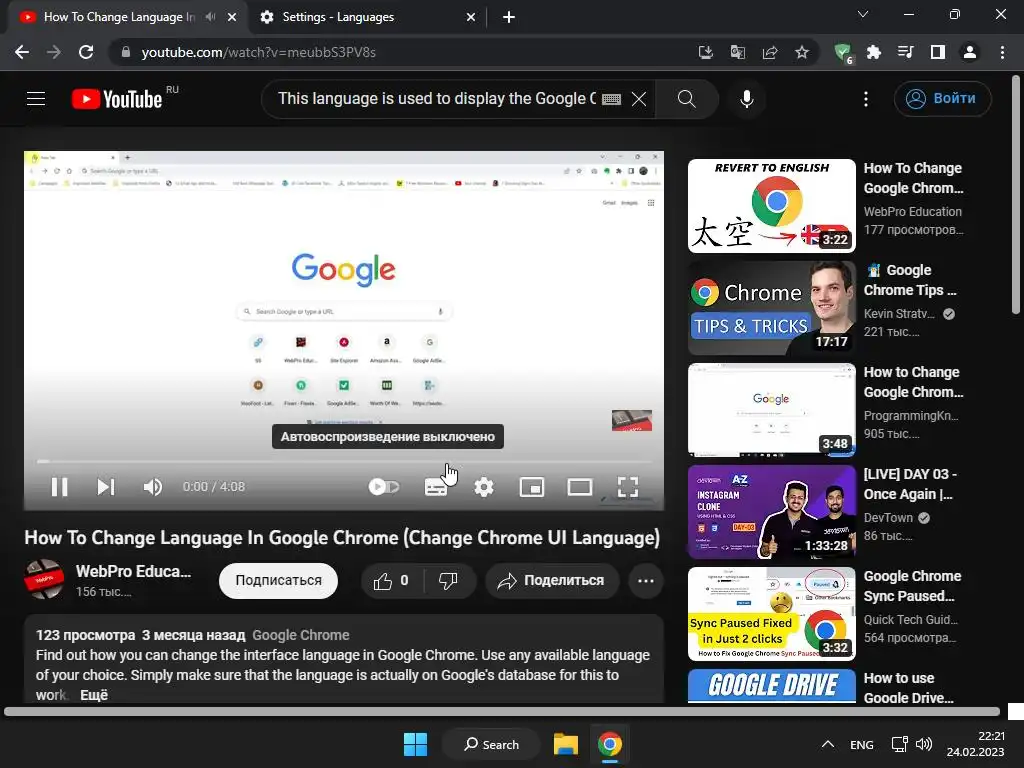This screenshot has height=768, width=1024.
Task: Mute the video player volume
Action: pos(153,487)
